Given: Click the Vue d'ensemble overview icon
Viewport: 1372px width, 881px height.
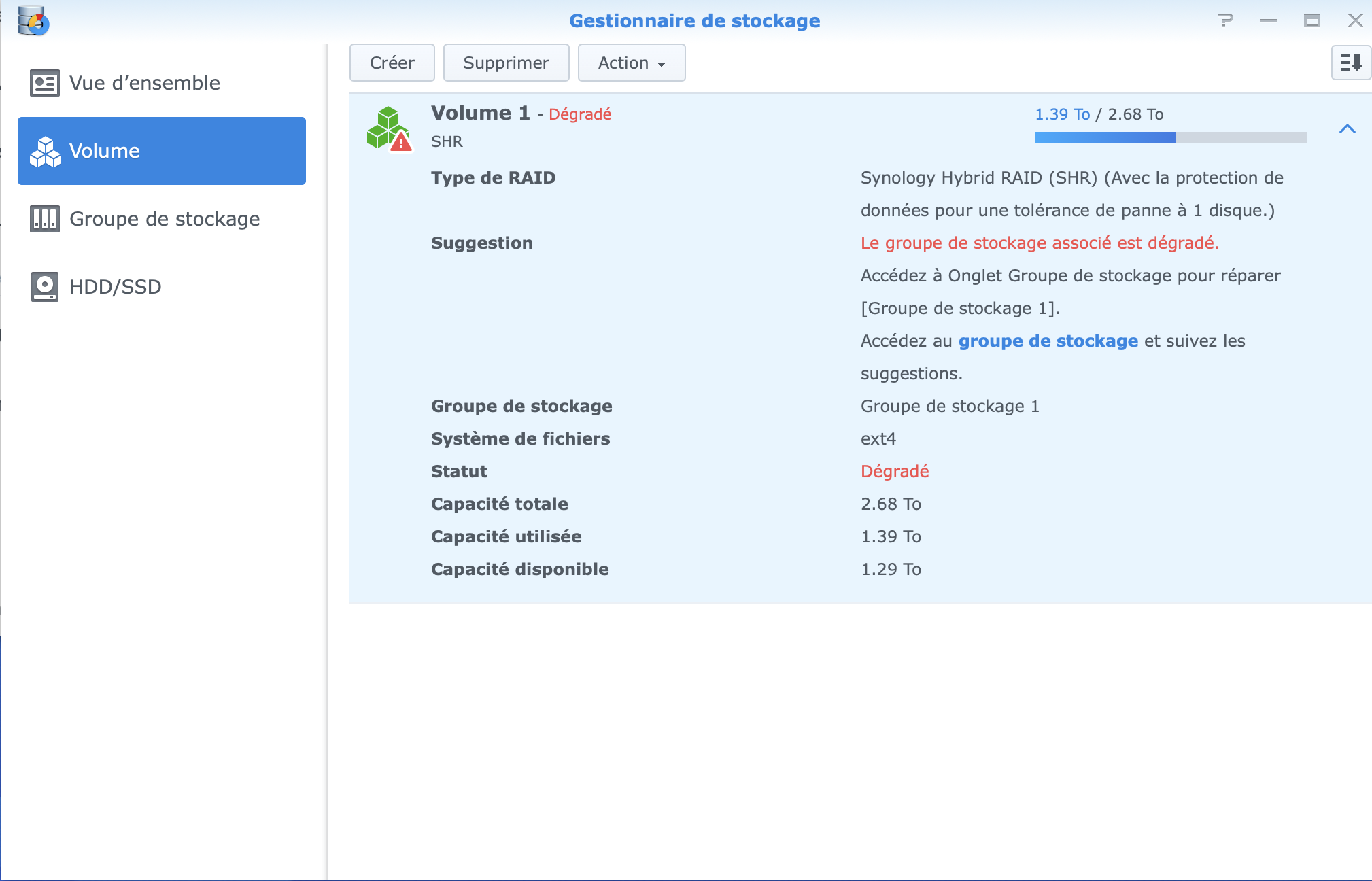Looking at the screenshot, I should [x=45, y=83].
